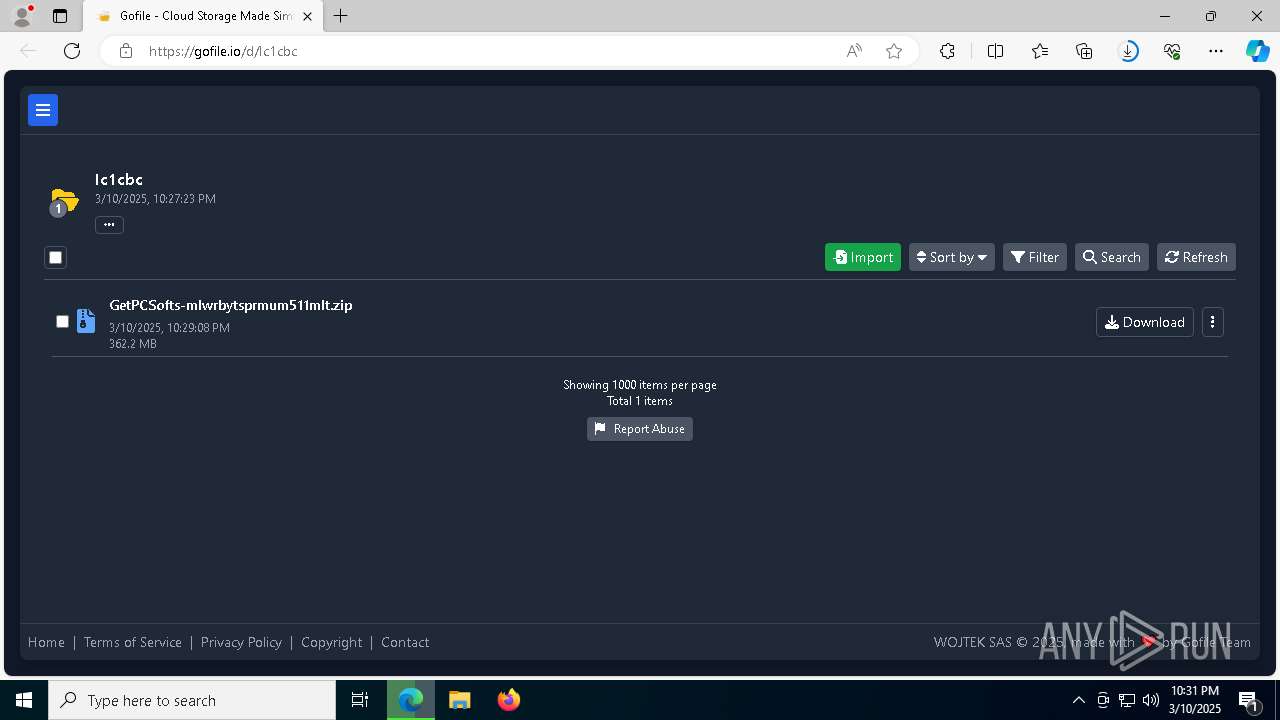Open File Explorer from the taskbar
The height and width of the screenshot is (720, 1280).
coord(459,700)
